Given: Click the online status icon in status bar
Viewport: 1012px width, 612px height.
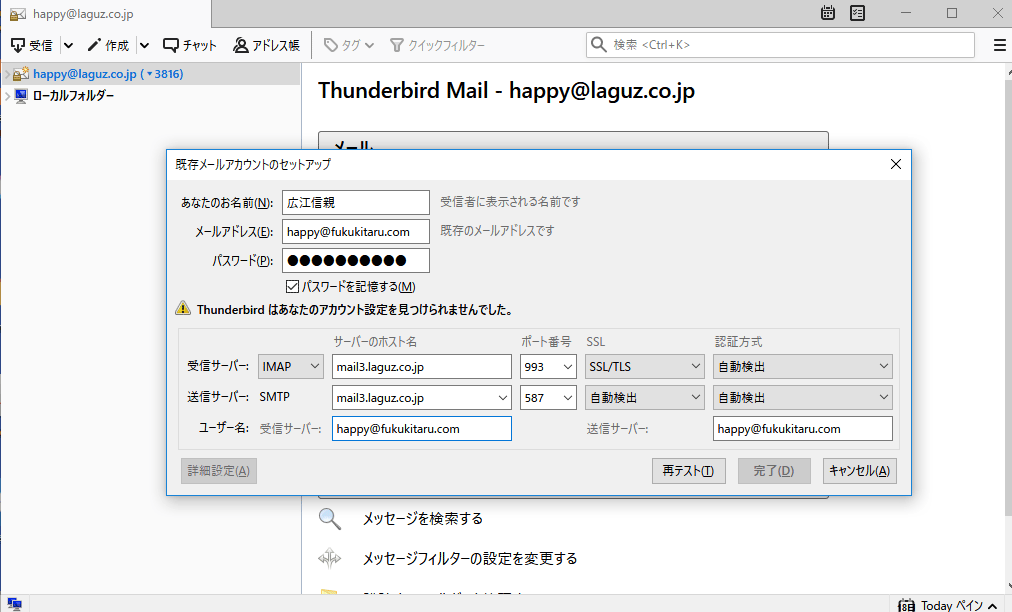Looking at the screenshot, I should 14,604.
